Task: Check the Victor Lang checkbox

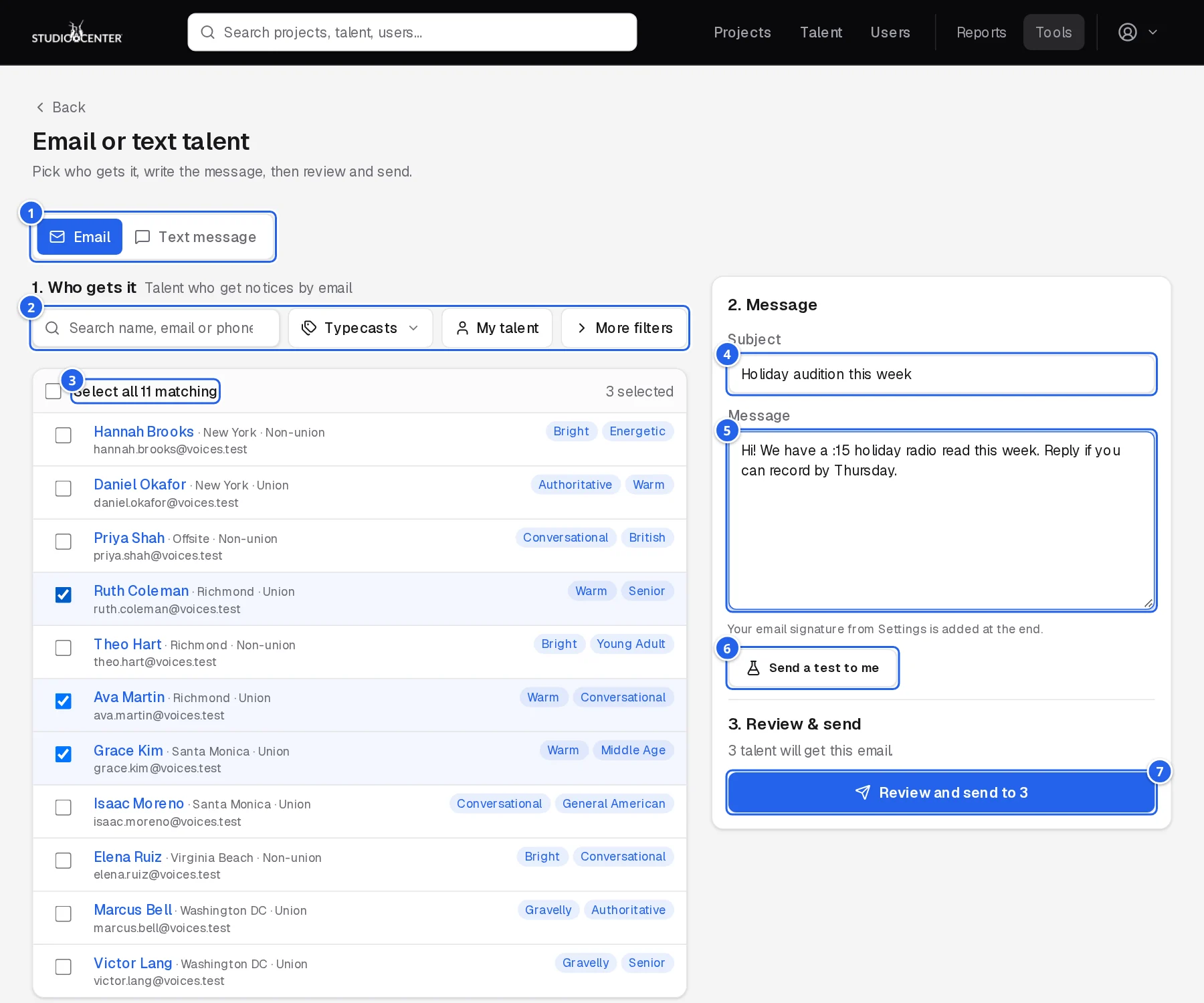Action: pyautogui.click(x=64, y=967)
